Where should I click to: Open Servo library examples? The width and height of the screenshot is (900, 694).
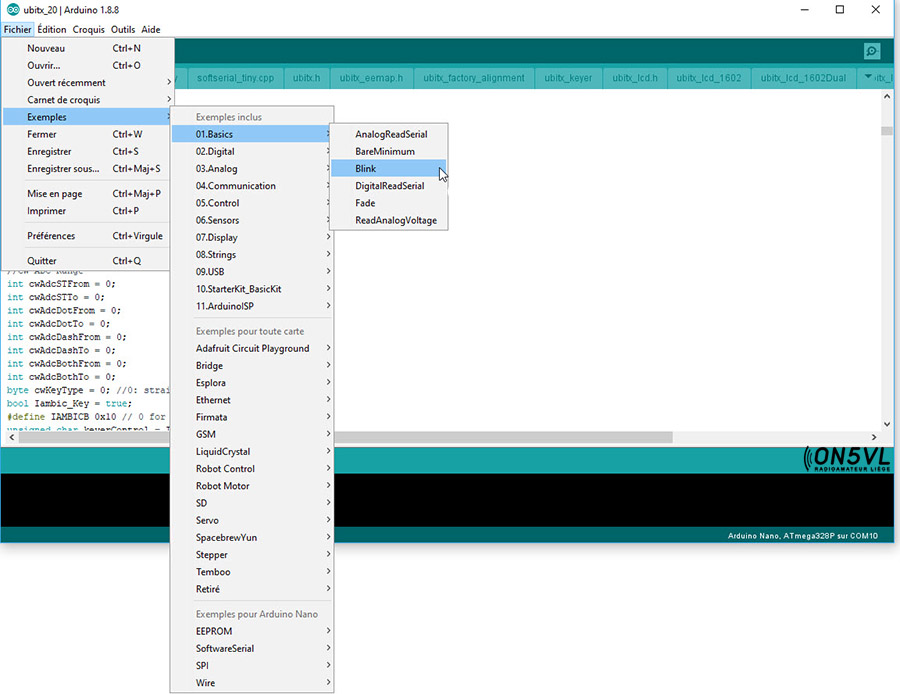click(x=251, y=521)
